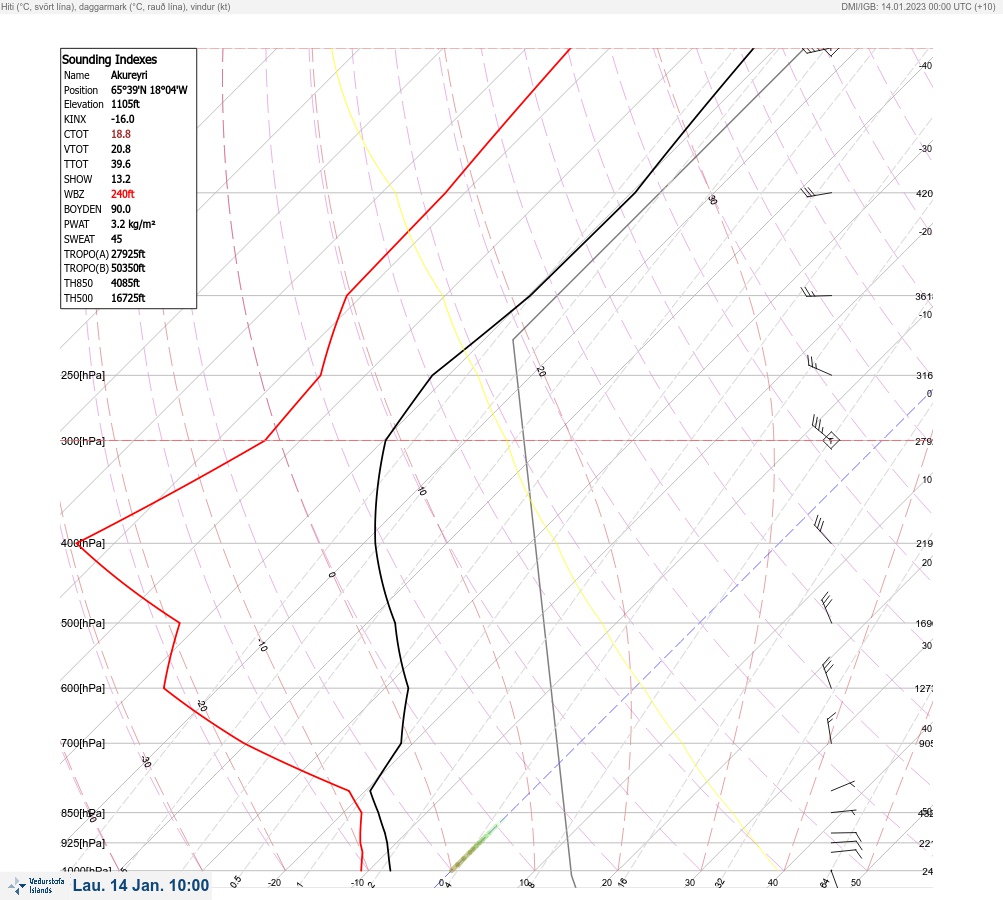Click the wind barb at 300 hPa
The image size is (1003, 900).
coord(825,432)
